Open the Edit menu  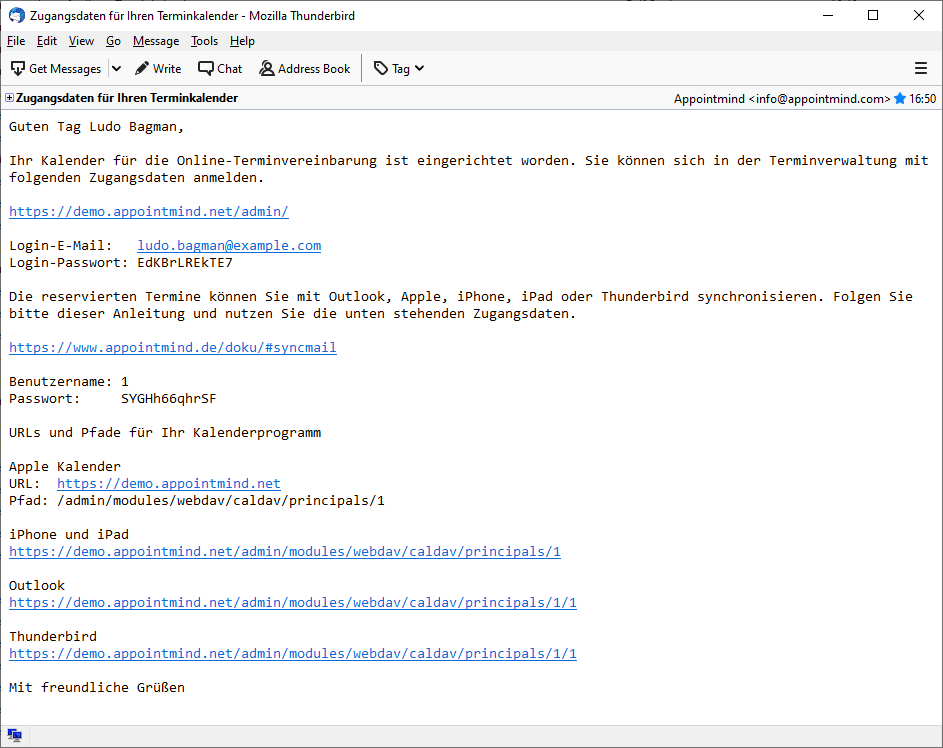[46, 41]
